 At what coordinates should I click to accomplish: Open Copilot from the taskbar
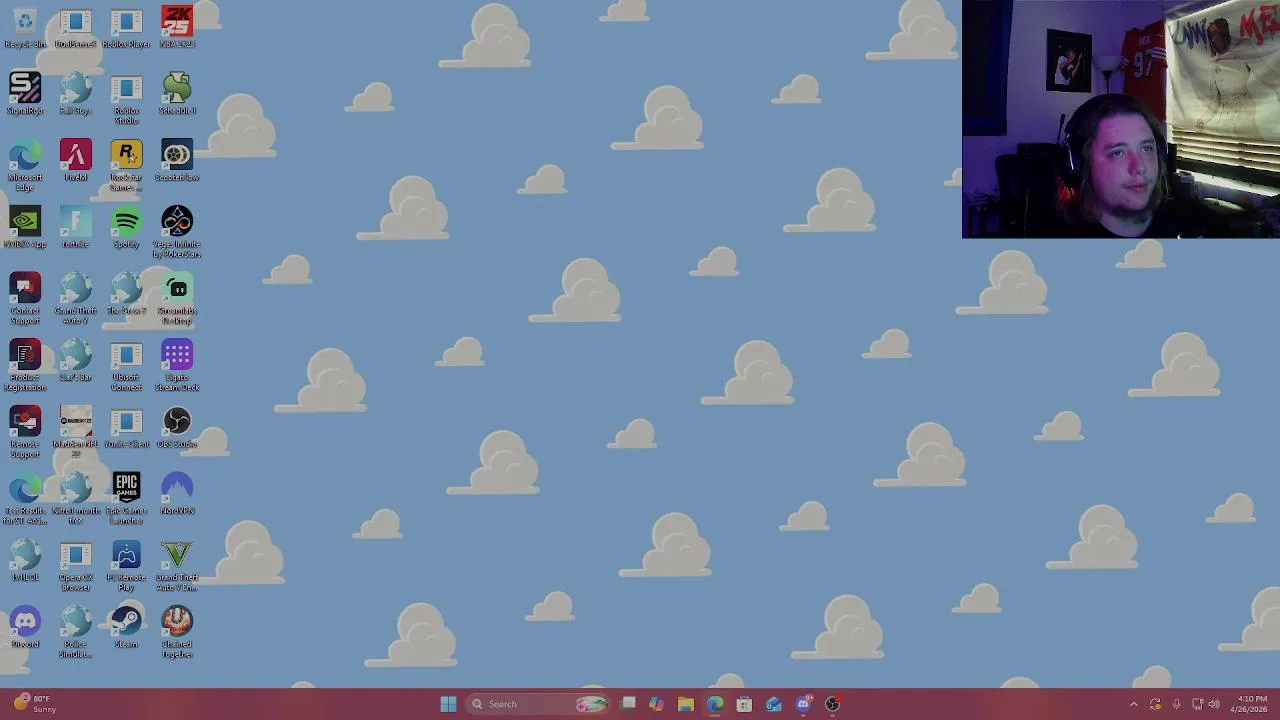click(x=656, y=704)
